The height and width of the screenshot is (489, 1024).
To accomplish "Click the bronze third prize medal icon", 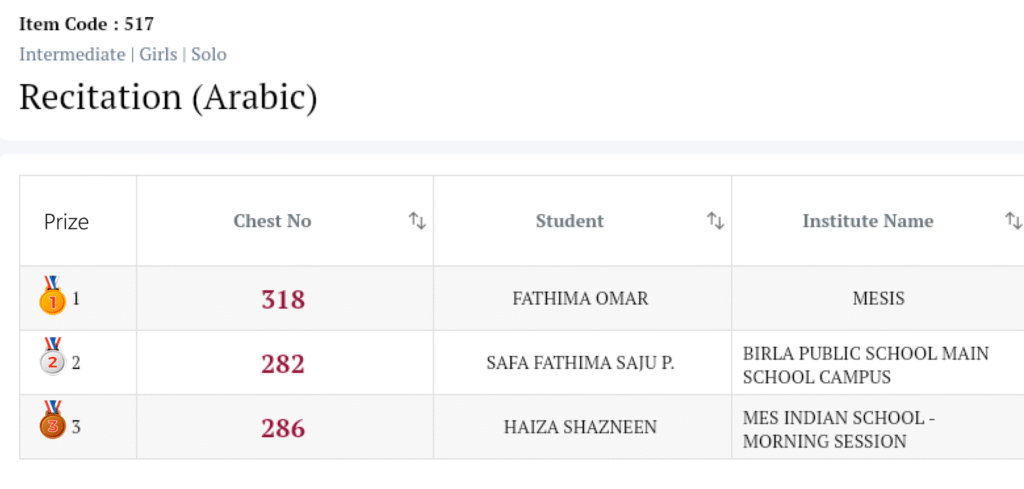I will 52,424.
